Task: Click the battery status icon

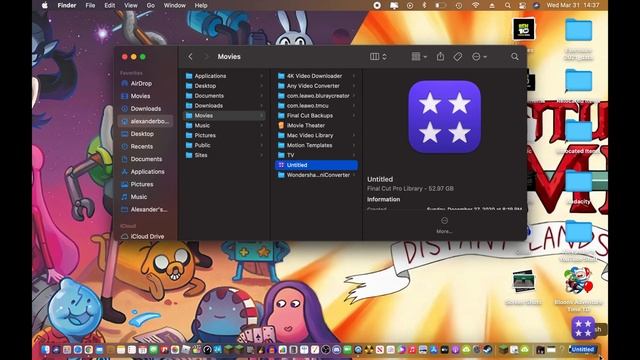Action: pos(440,5)
